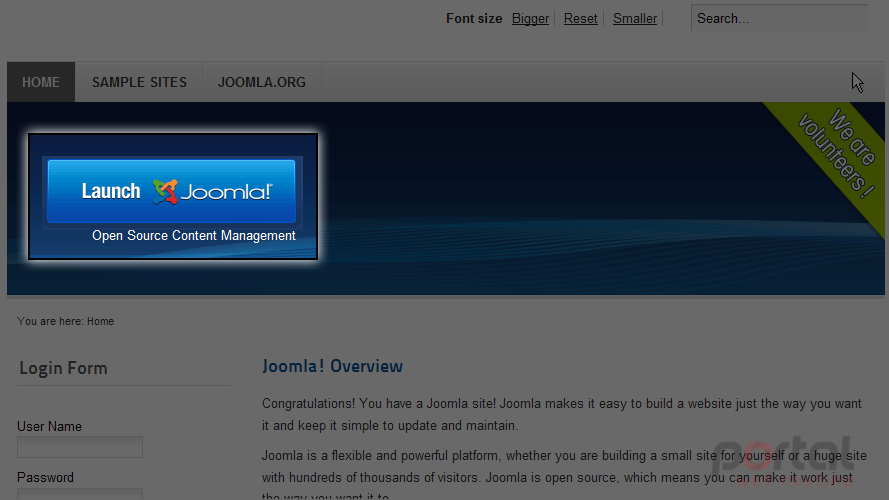
Task: Click the User Name label
Action: (49, 426)
